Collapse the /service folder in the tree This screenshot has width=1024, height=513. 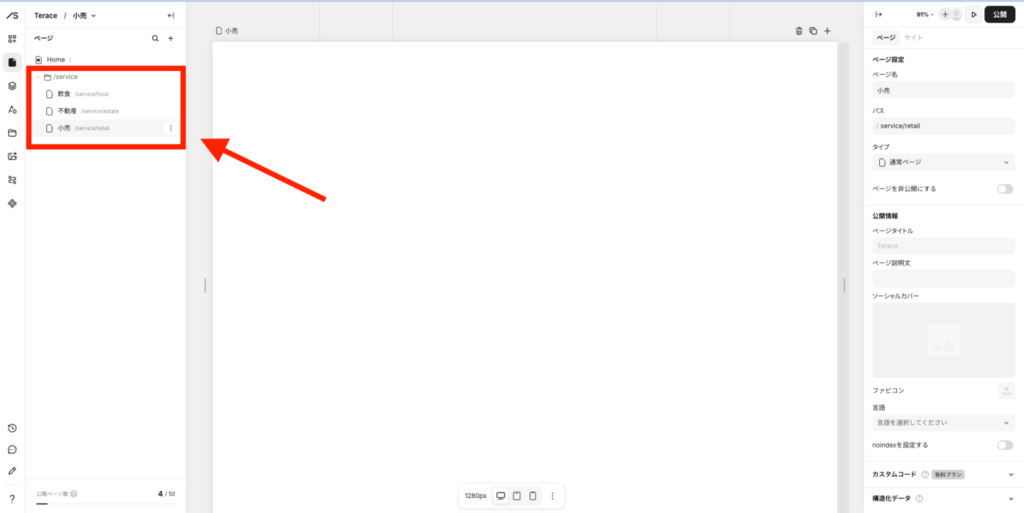(37, 77)
